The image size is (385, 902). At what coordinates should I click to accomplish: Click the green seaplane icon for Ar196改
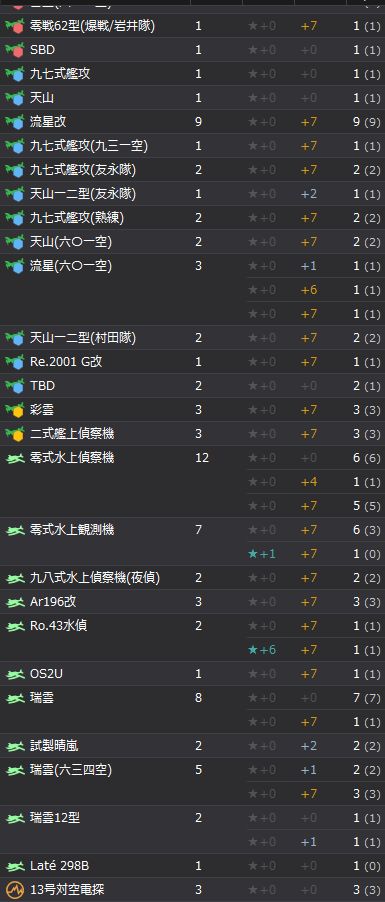(14, 602)
